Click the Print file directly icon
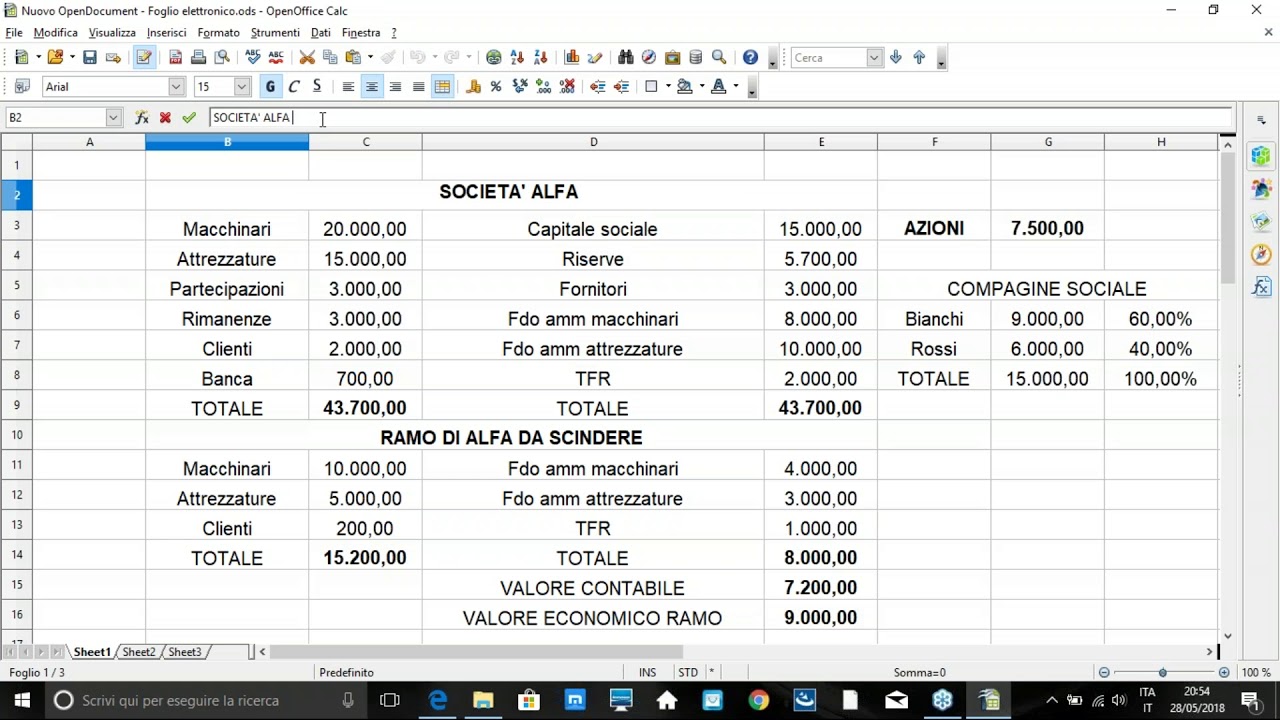 click(x=198, y=58)
